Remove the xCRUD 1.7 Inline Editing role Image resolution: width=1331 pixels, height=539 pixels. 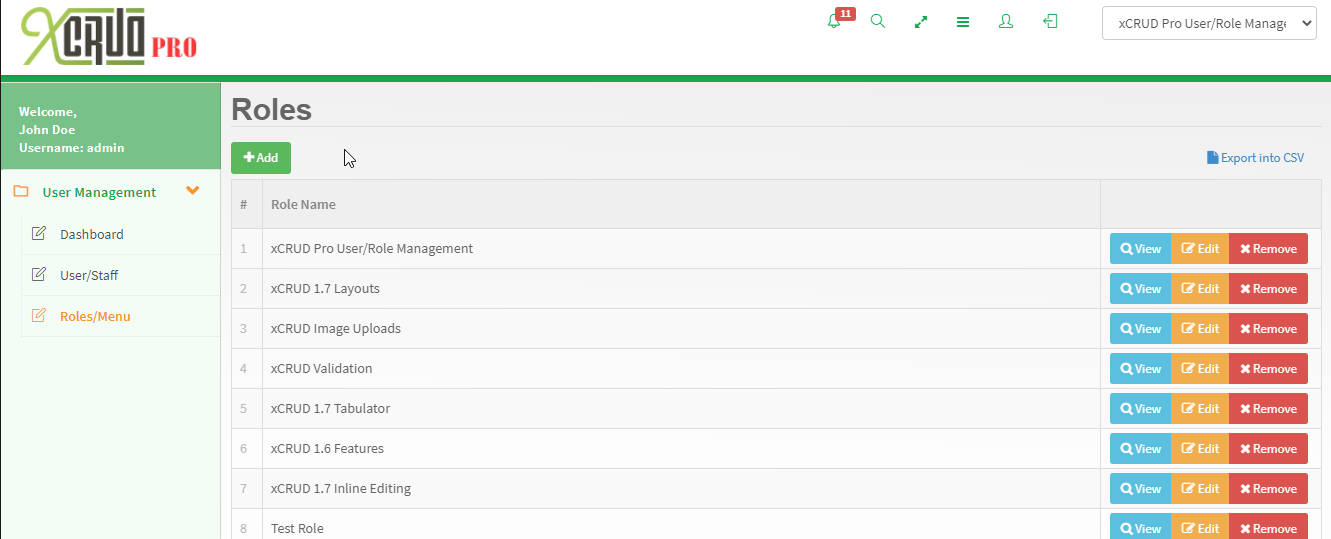[x=1268, y=489]
